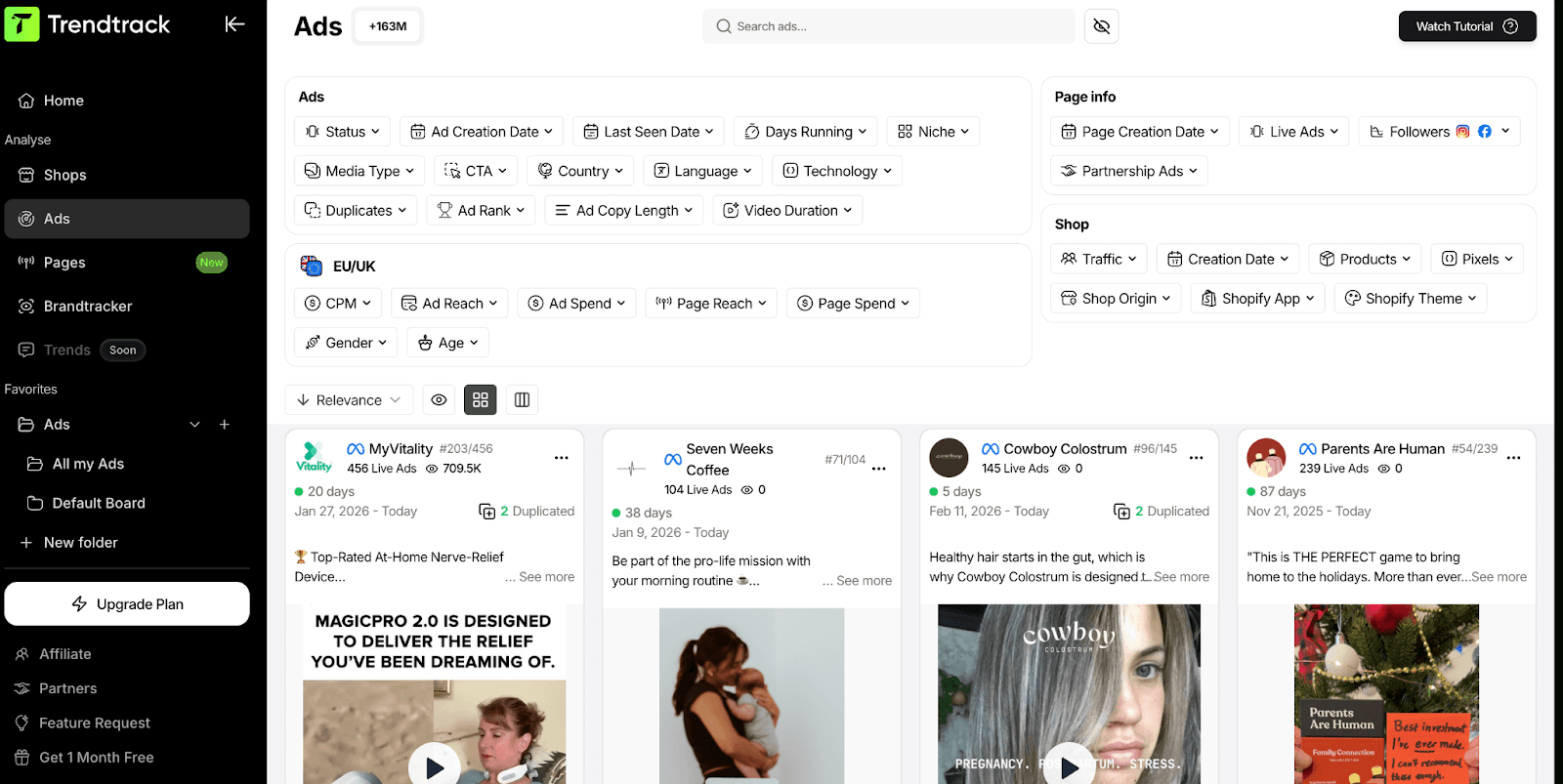
Task: Toggle the eye view icon next to Relevance
Action: [x=440, y=399]
